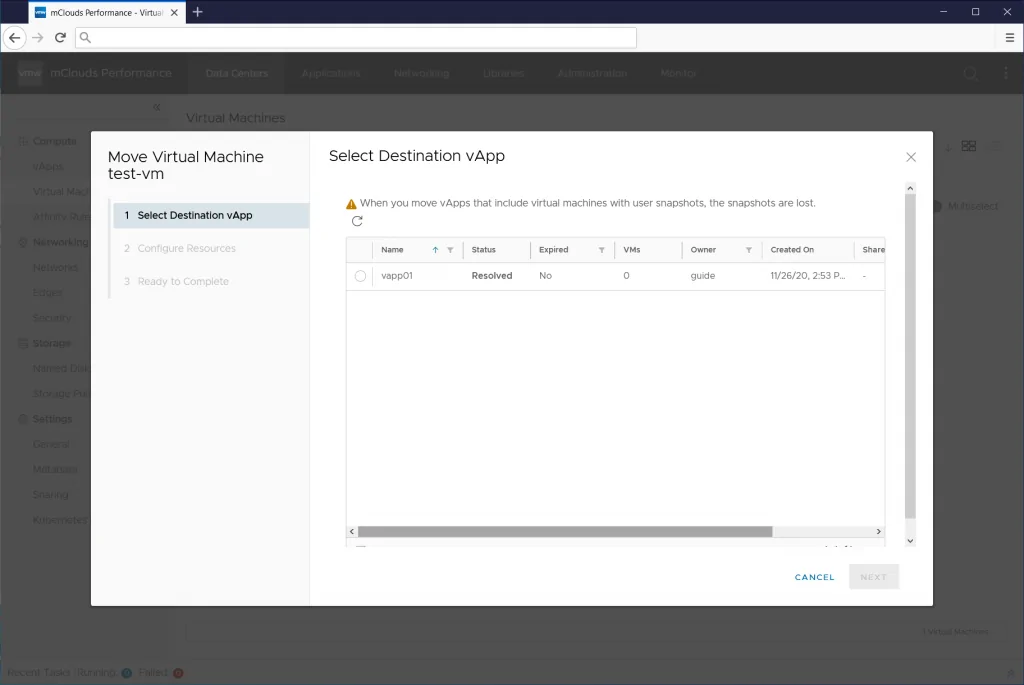Open the Expired column filter

601,250
